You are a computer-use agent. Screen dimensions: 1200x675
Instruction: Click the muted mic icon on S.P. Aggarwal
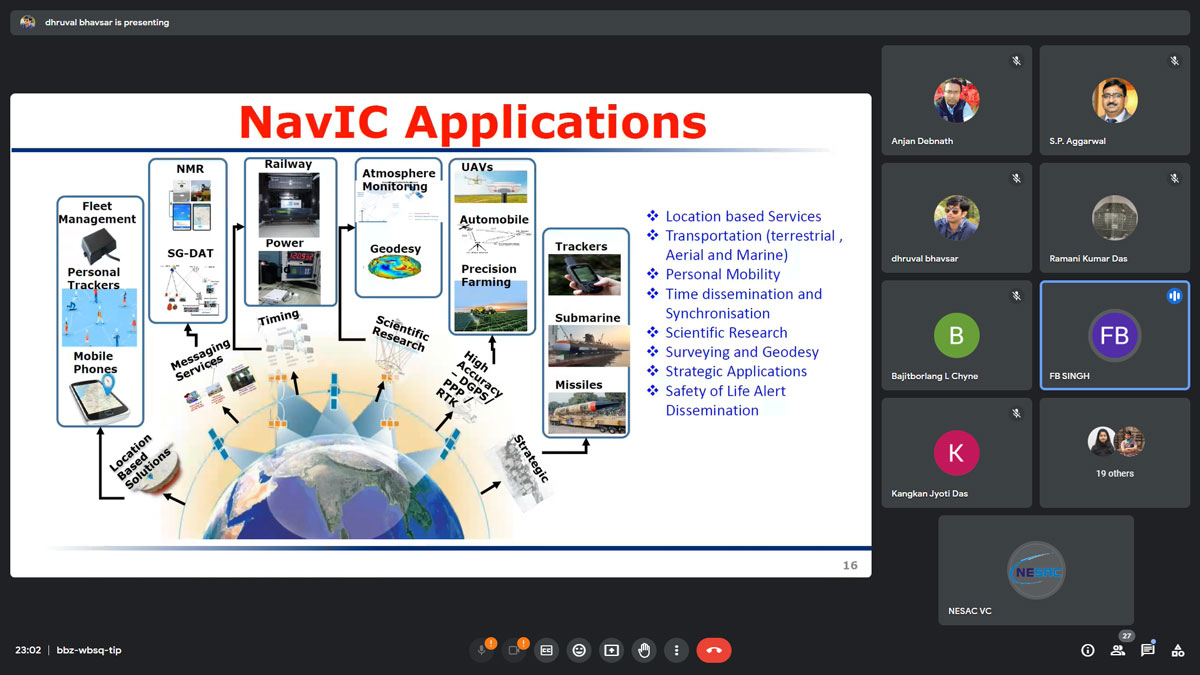point(1174,61)
